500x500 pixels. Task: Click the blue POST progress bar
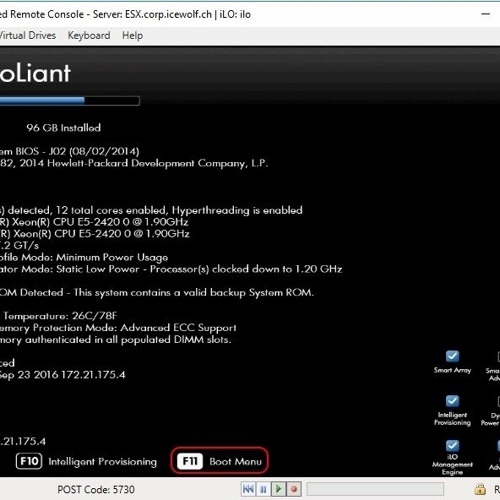click(70, 101)
